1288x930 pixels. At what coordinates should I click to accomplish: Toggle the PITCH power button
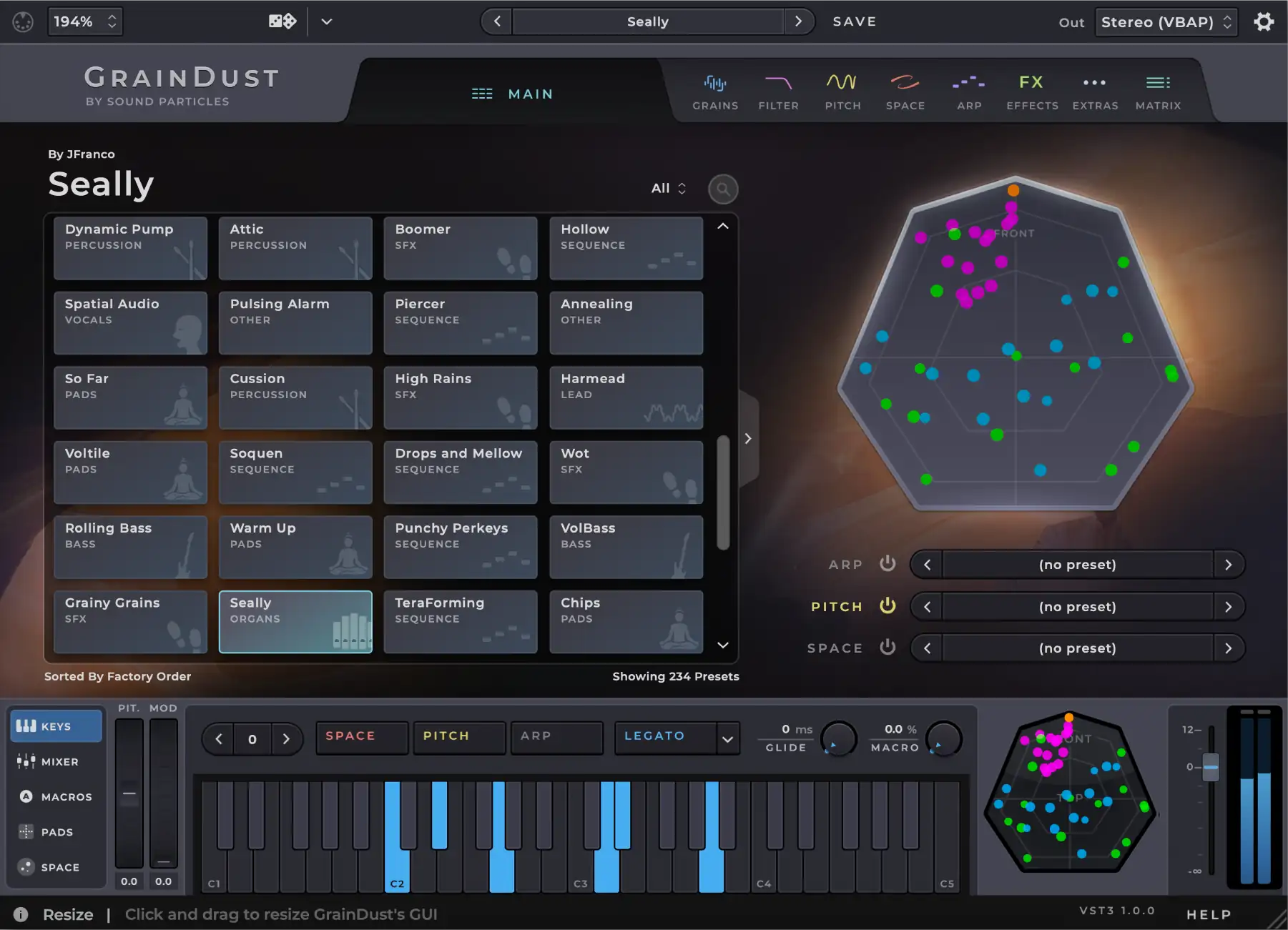(888, 606)
